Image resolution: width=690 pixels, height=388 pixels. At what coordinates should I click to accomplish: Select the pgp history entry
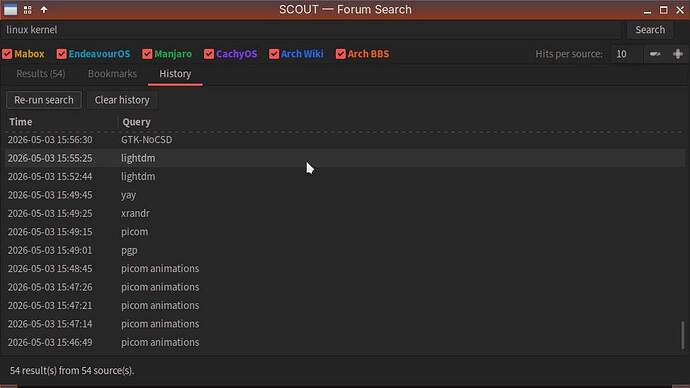(x=345, y=250)
